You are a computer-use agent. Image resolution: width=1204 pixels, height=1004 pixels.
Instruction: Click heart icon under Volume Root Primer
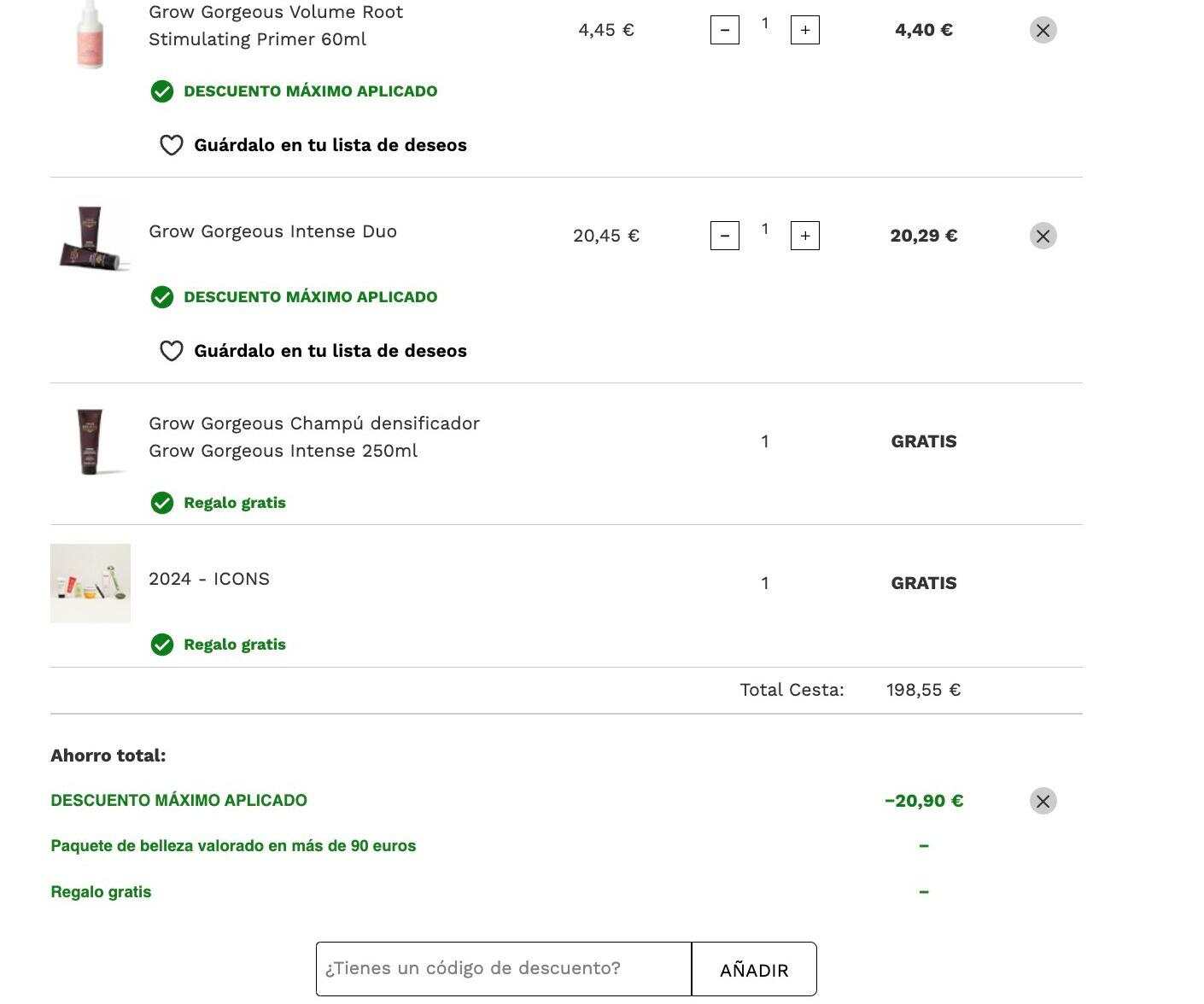coord(172,145)
